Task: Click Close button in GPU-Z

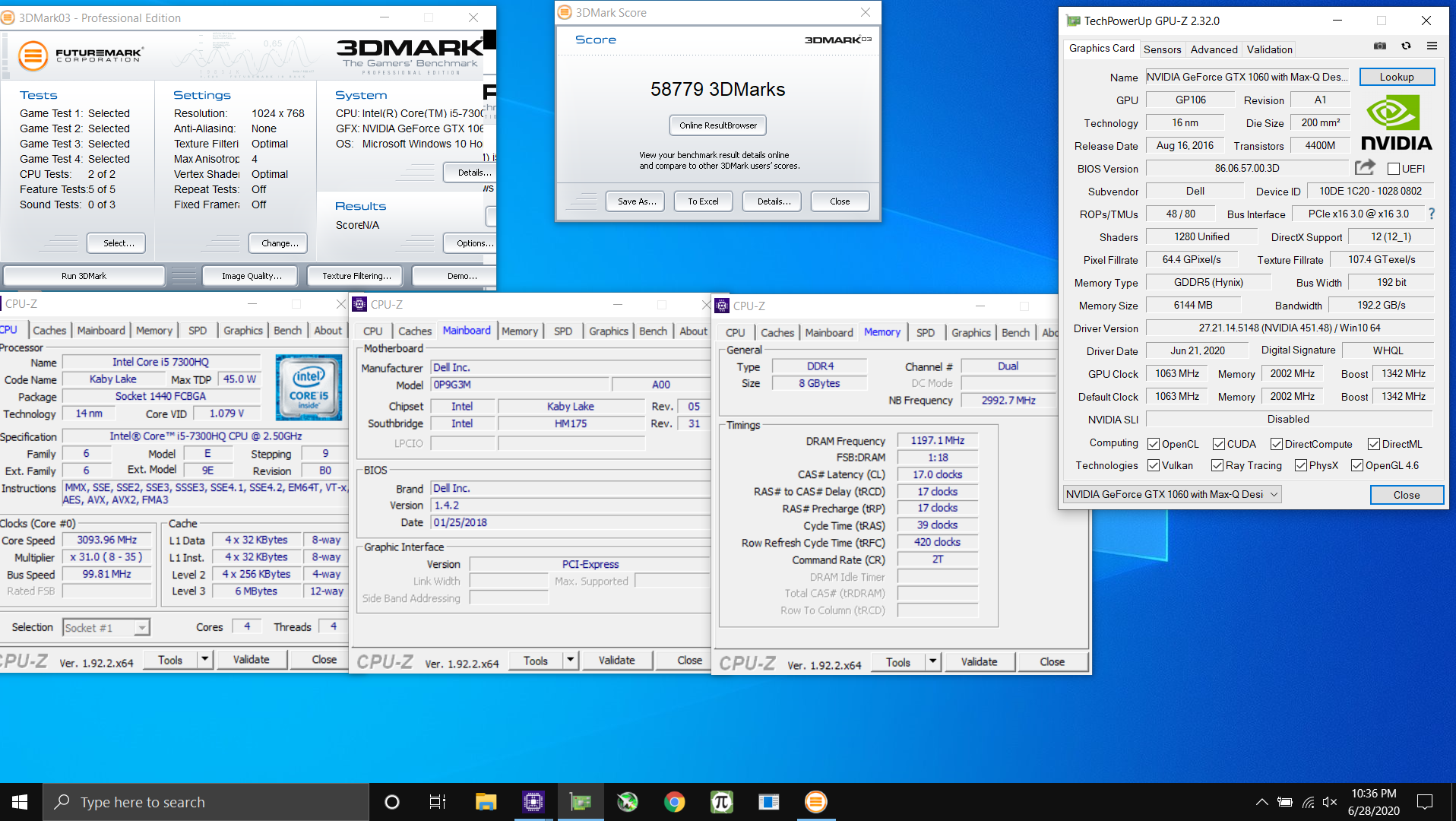Action: pyautogui.click(x=1406, y=495)
